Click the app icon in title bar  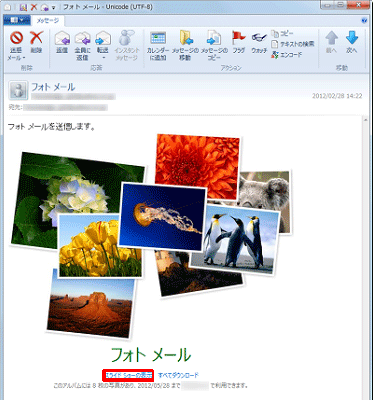(7, 7)
